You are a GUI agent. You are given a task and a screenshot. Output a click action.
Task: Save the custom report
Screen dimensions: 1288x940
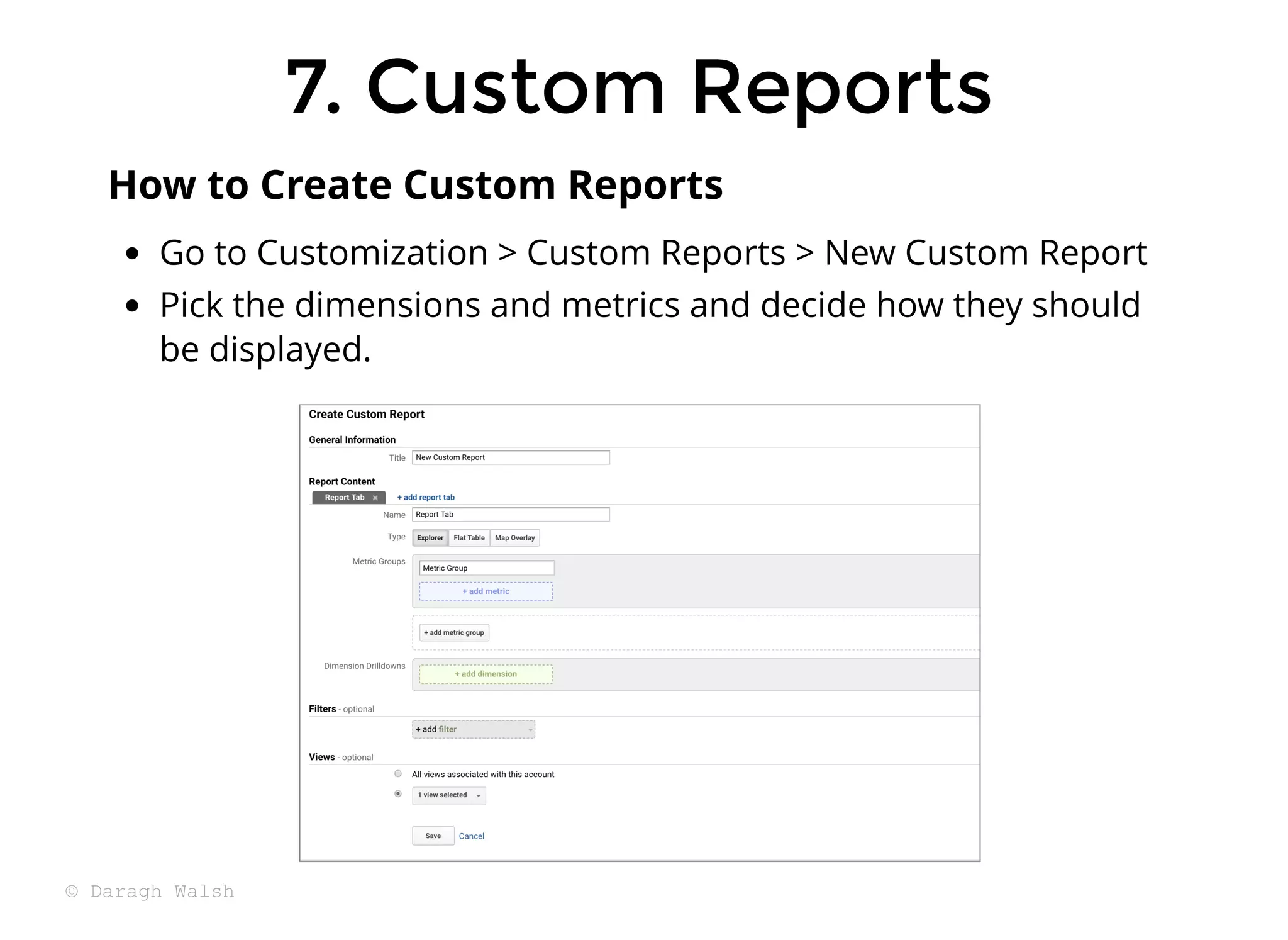[x=433, y=836]
